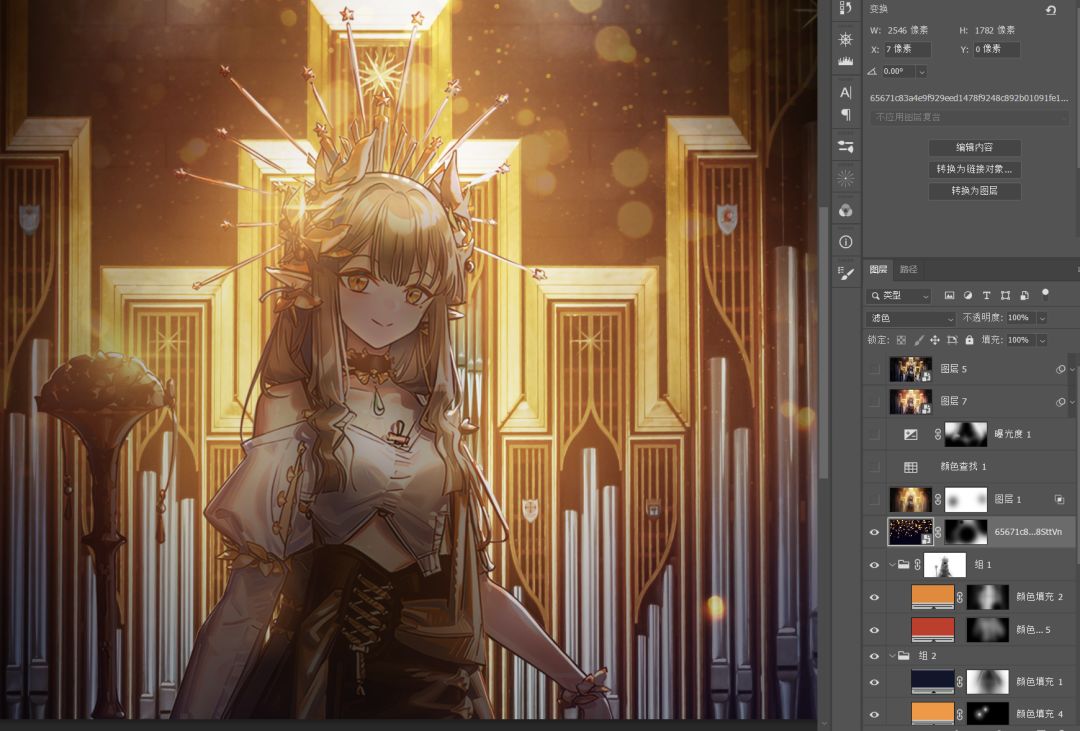Hide the 组 1 group layer

point(875,565)
